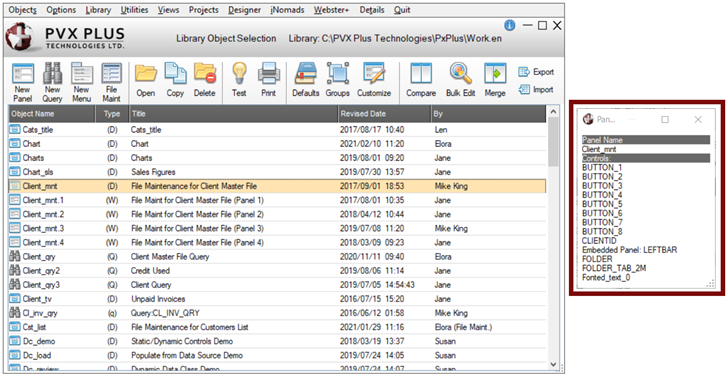The height and width of the screenshot is (376, 728).
Task: Create a New Panel from the toolbar
Action: (x=22, y=83)
